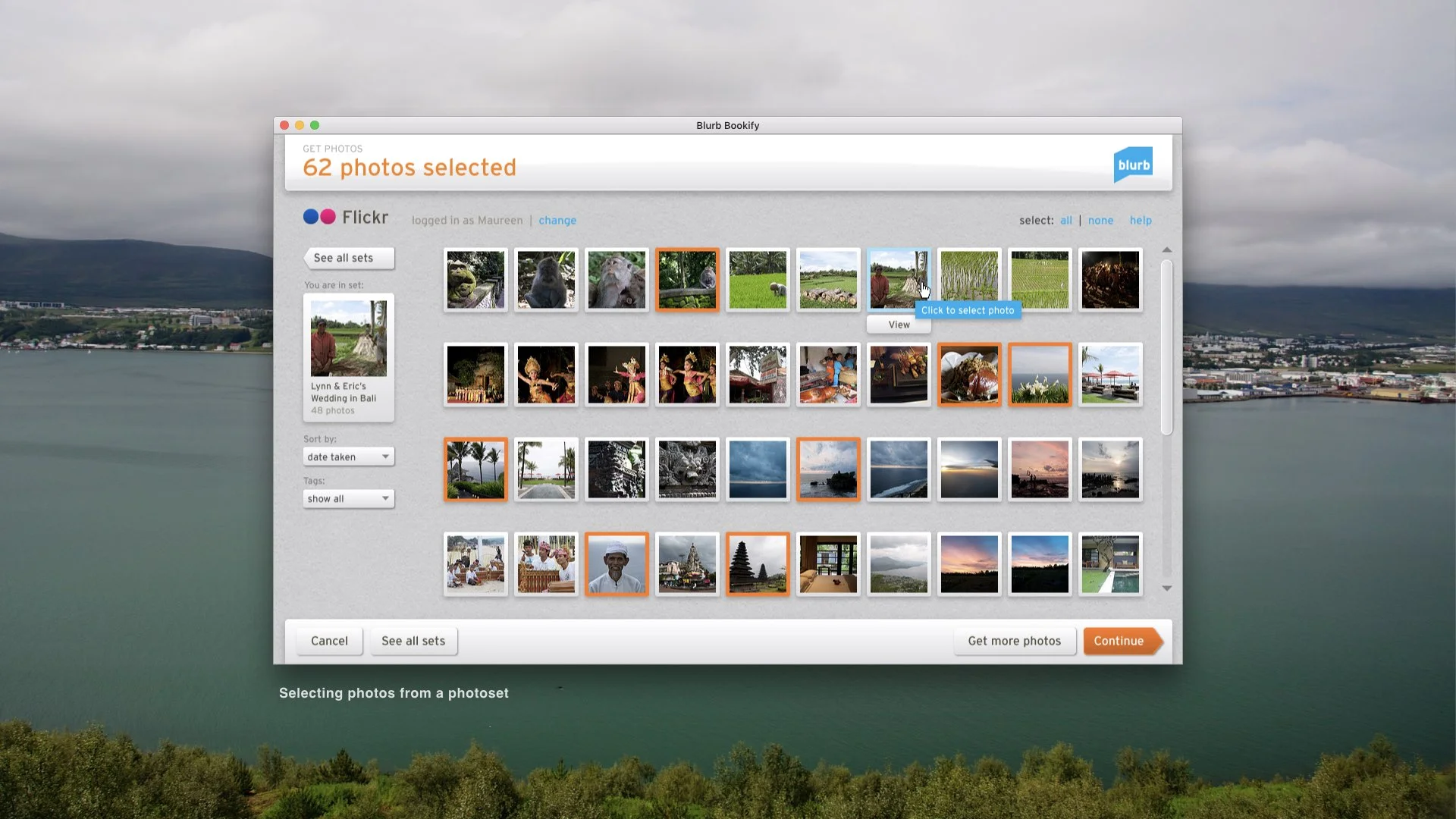This screenshot has width=1456, height=819.
Task: Click the Blurb logo in the header
Action: point(1133,164)
